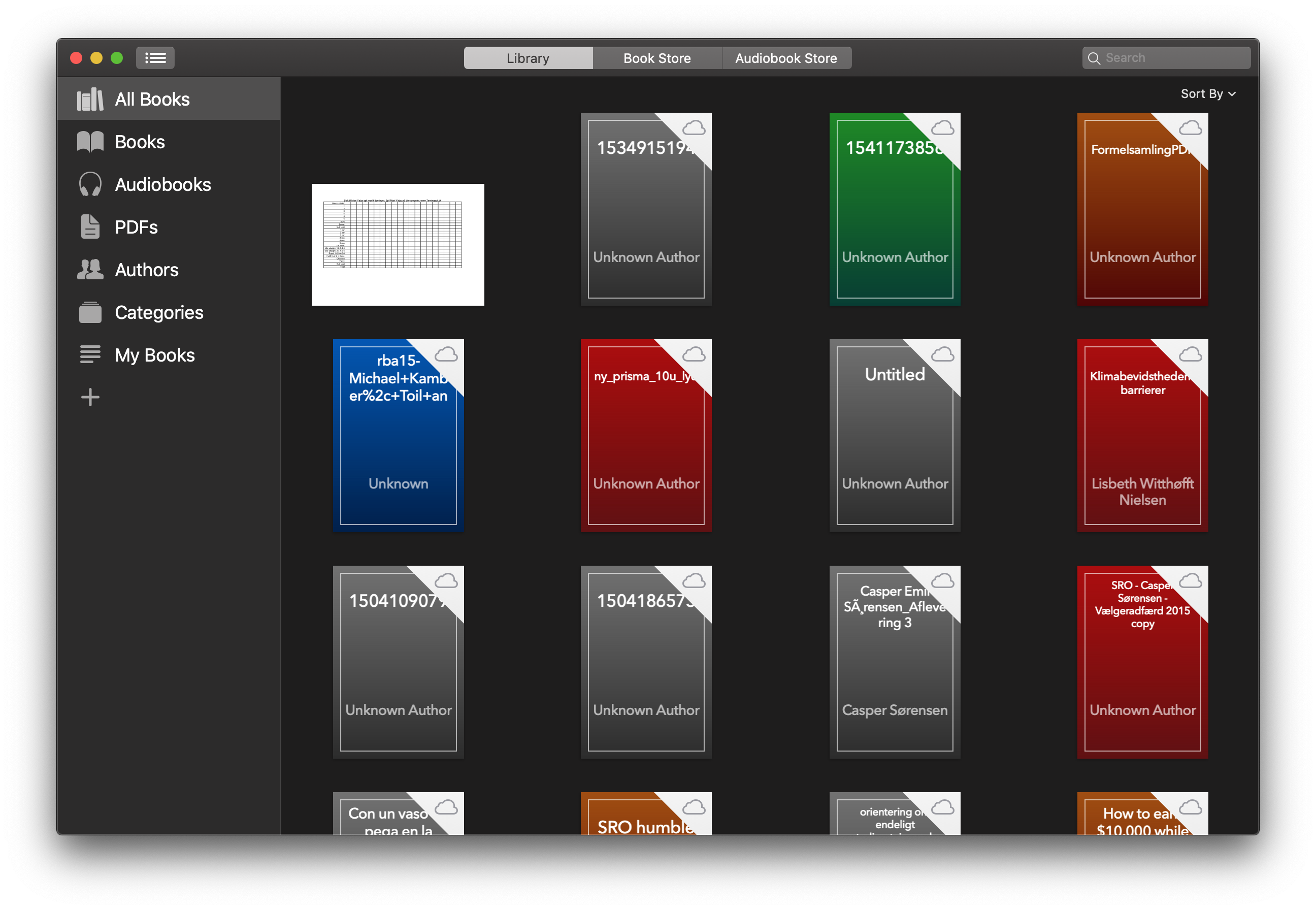Screen dimensions: 1316x910
Task: Add a new collection with plus button
Action: pyautogui.click(x=90, y=398)
